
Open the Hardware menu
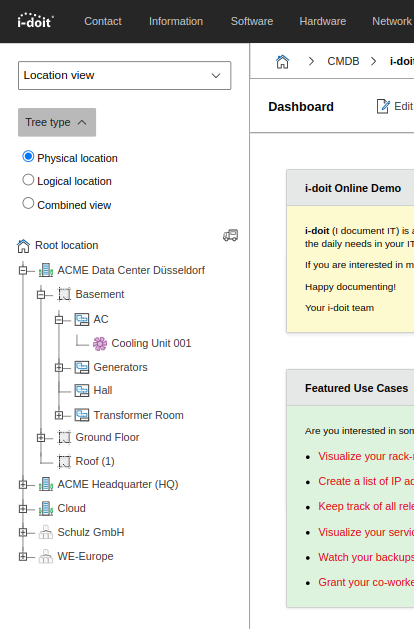click(323, 21)
